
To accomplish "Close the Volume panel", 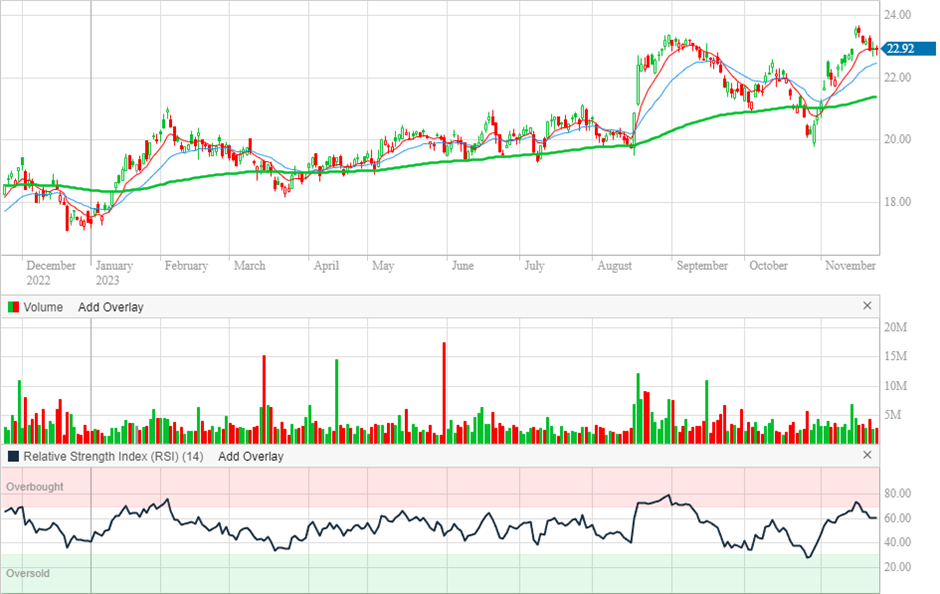I will pyautogui.click(x=867, y=306).
